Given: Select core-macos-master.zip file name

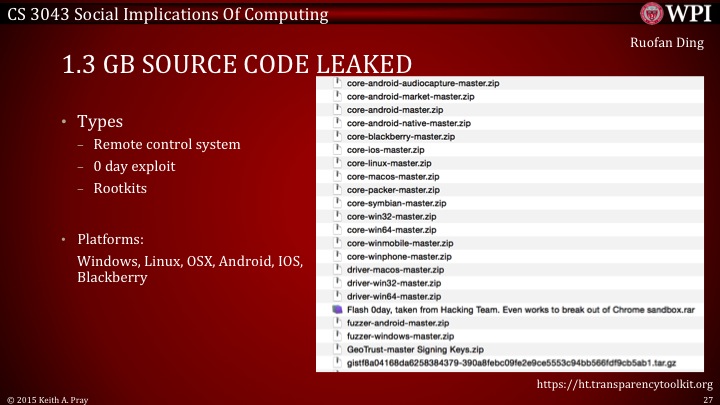Looking at the screenshot, I should pos(393,176).
